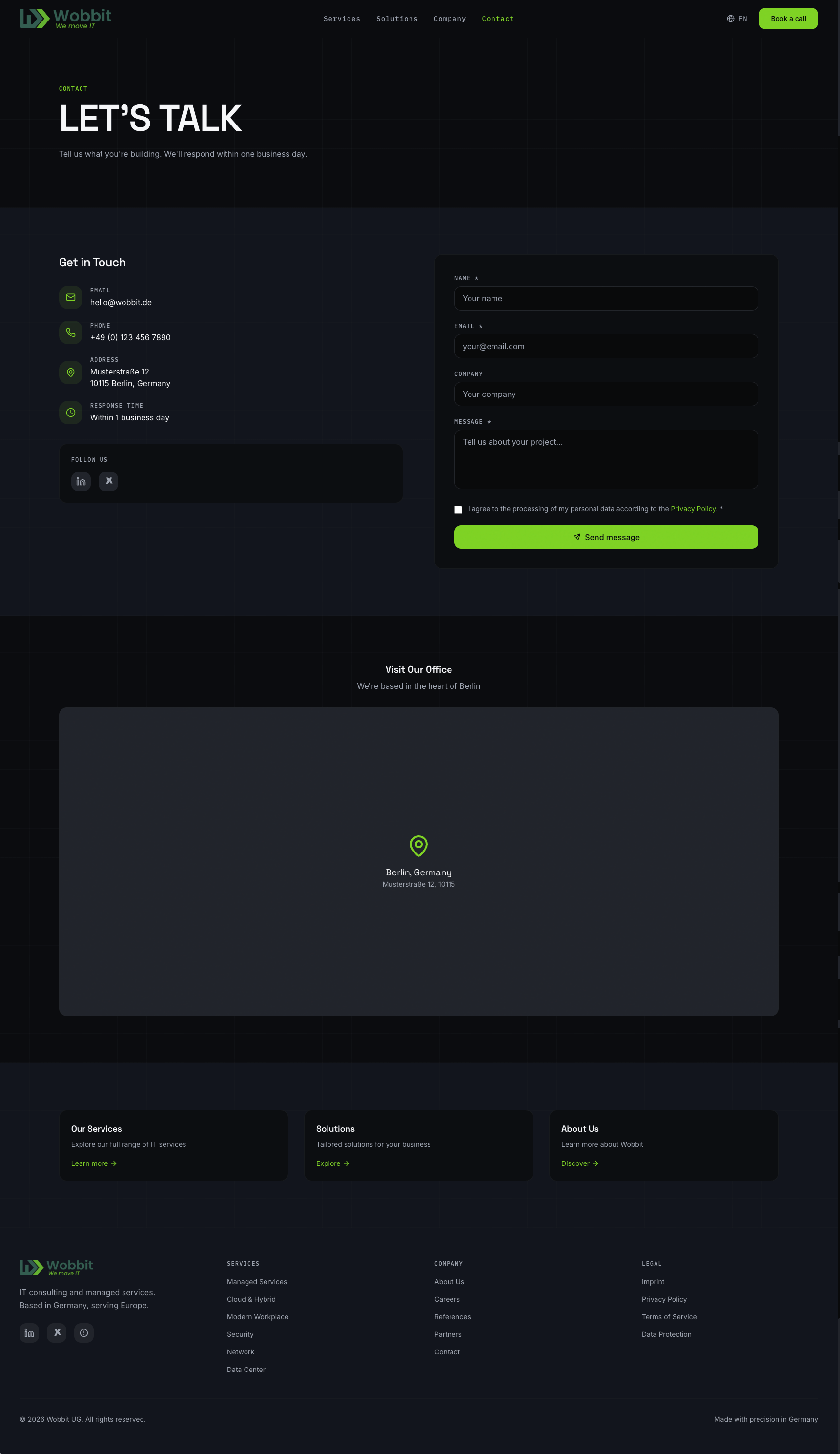This screenshot has width=840, height=1454.
Task: Enable the privacy policy consent checkbox
Action: 458,509
